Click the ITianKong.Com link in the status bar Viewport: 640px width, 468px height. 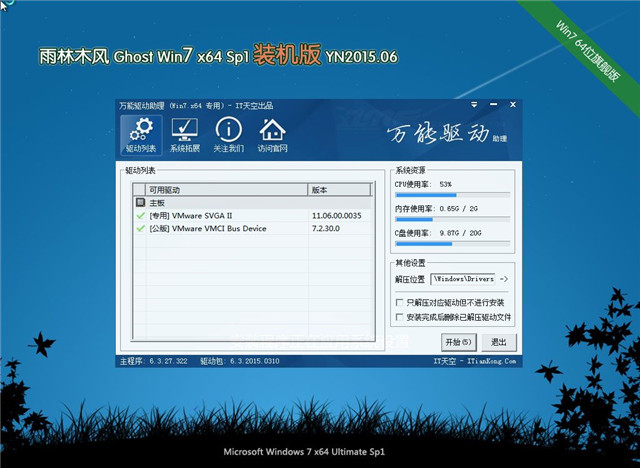pos(489,360)
